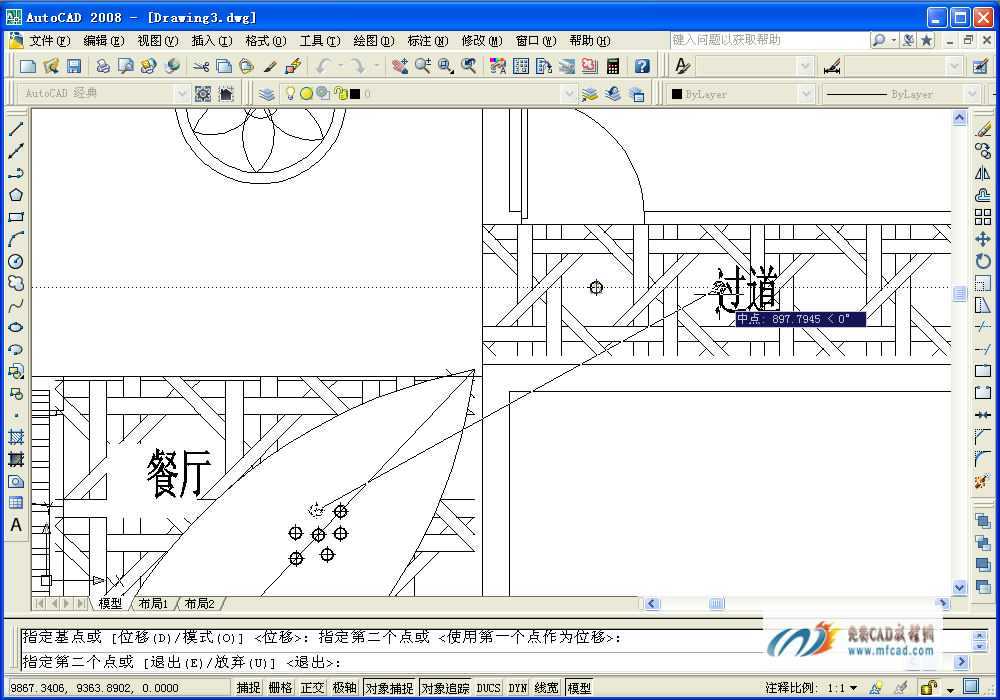Screen dimensions: 1000x700
Task: Choose the multiline Text tool (A)
Action: coord(16,525)
